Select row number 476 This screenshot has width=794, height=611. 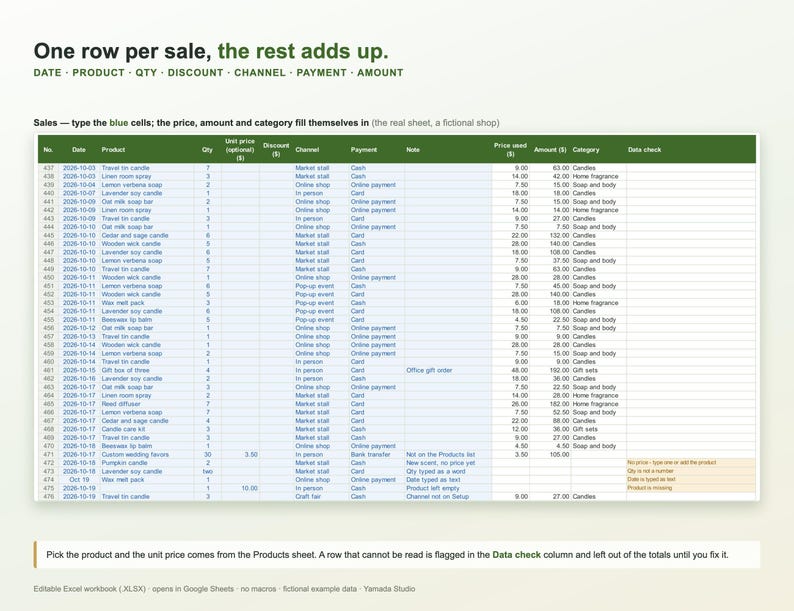point(49,497)
